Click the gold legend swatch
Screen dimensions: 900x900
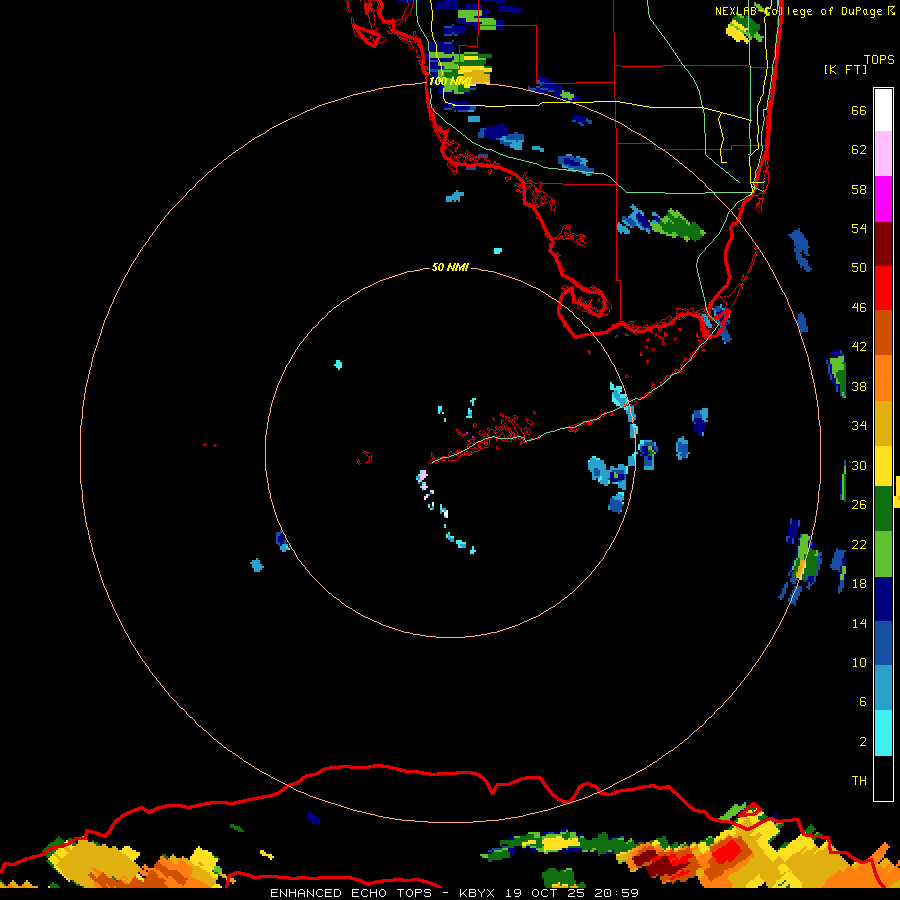pyautogui.click(x=883, y=423)
